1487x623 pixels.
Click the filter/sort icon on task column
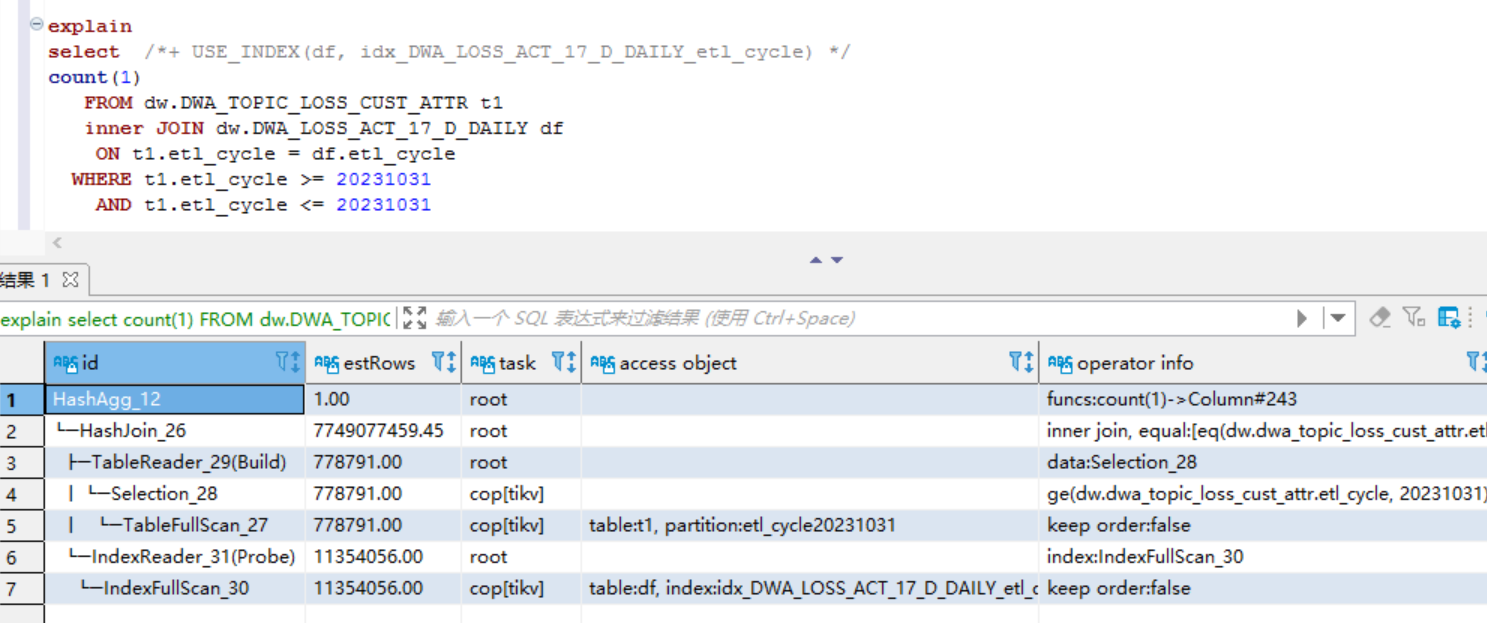click(x=564, y=363)
